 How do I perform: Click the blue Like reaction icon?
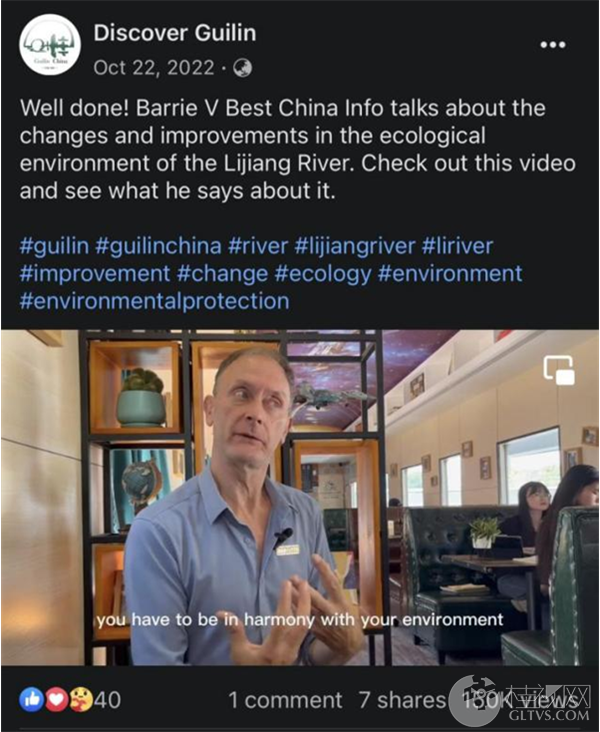coord(31,700)
